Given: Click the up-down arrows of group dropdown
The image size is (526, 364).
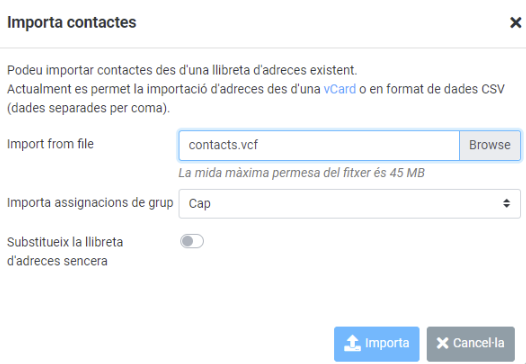Looking at the screenshot, I should click(507, 203).
